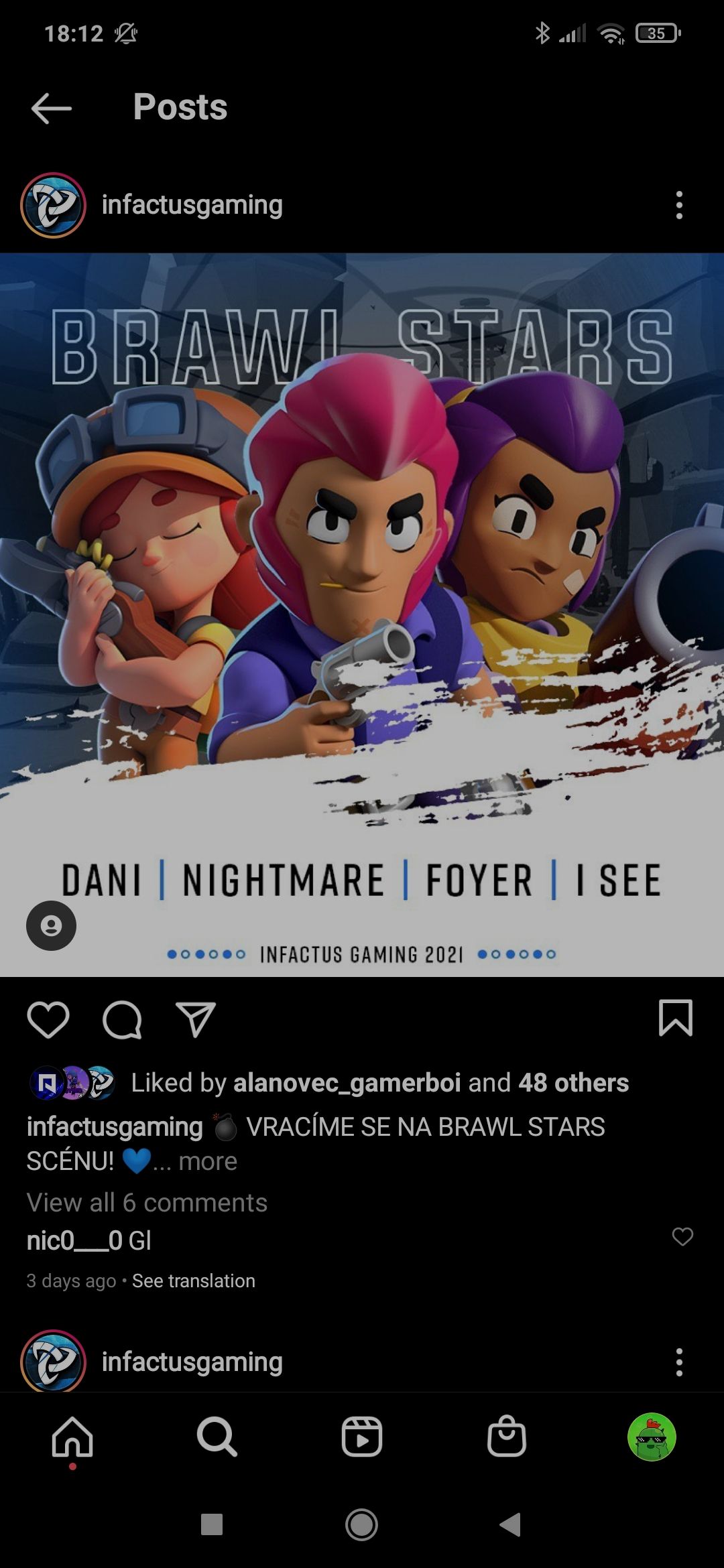Open Reels tab in bottom bar
Screen dimensions: 724x1568
pyautogui.click(x=362, y=1437)
